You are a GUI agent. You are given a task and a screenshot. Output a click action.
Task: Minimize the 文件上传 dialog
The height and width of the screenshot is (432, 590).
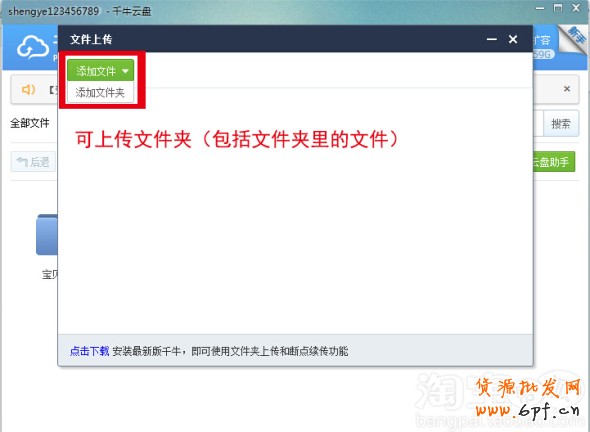pos(491,39)
